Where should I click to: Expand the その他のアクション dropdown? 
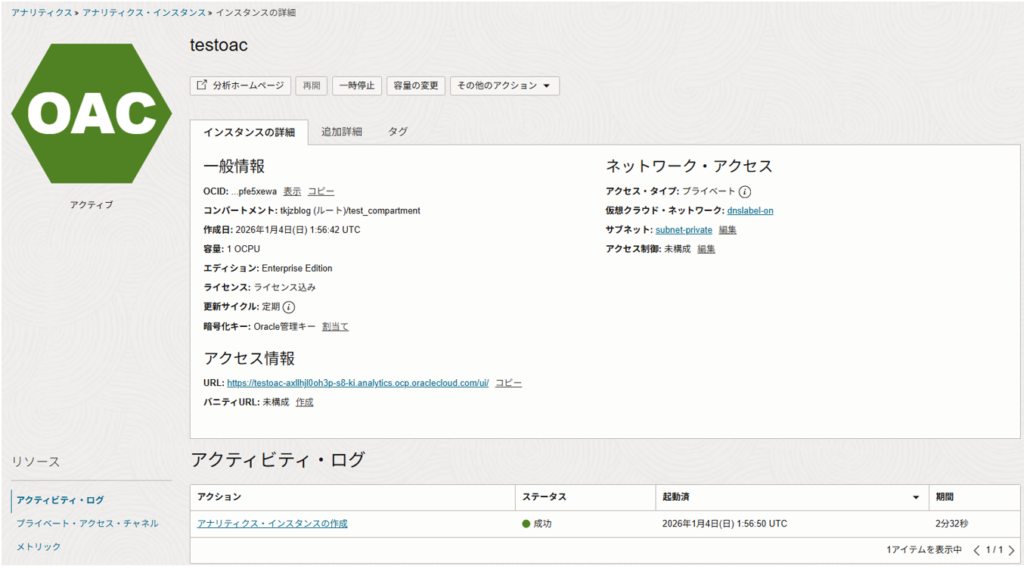[504, 86]
